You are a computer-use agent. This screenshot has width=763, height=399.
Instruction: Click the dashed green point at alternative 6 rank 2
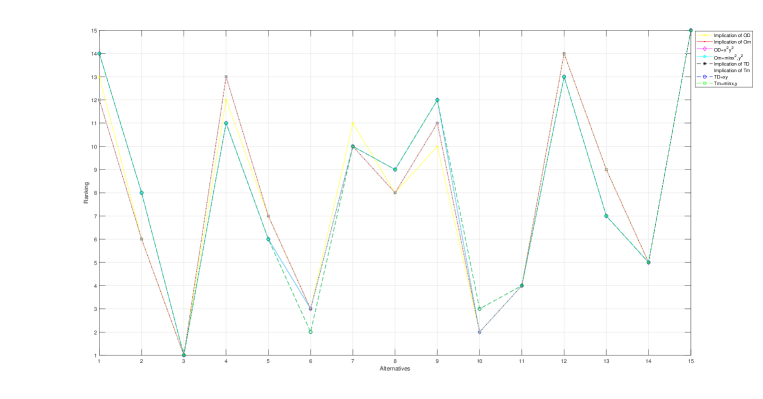point(310,332)
